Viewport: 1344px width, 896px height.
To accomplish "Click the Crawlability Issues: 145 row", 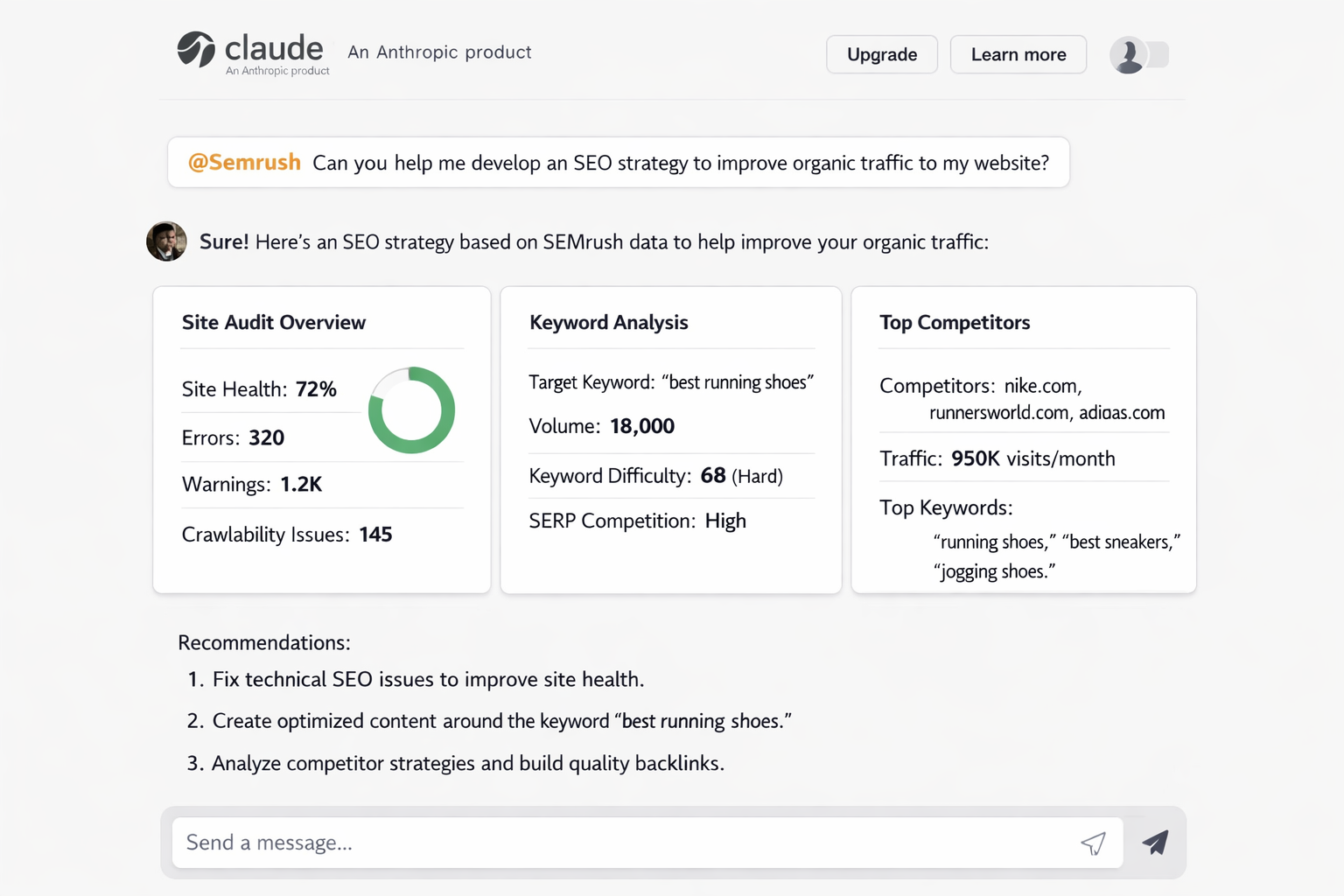I will 287,535.
